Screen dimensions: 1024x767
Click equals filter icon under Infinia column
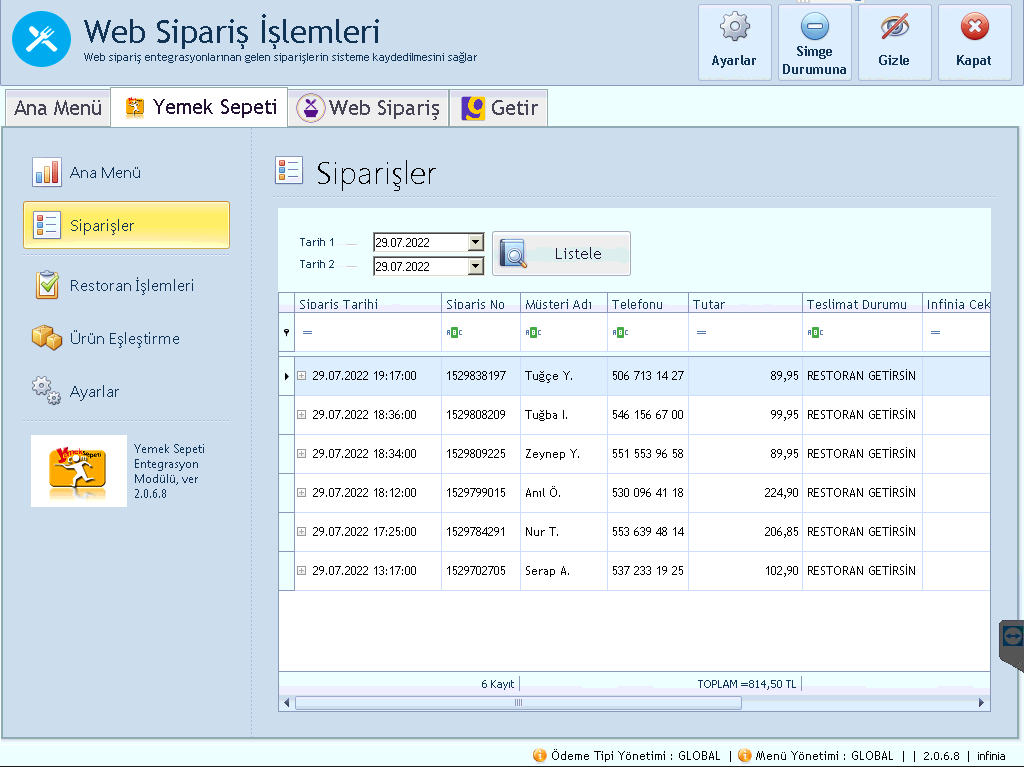(x=935, y=333)
